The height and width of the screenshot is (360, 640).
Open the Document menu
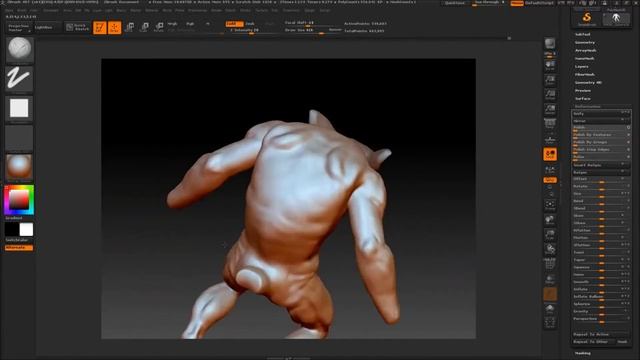click(51, 10)
